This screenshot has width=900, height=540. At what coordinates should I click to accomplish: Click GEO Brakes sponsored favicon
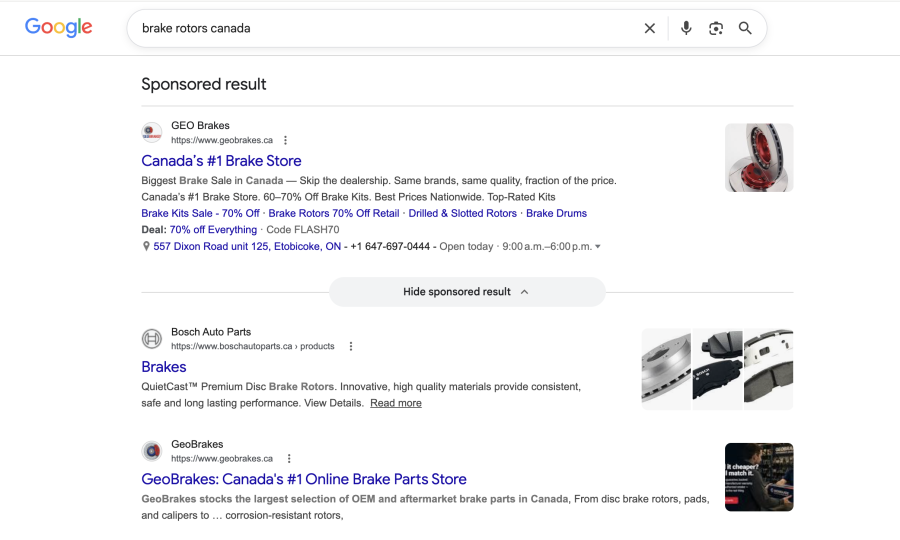click(x=152, y=133)
